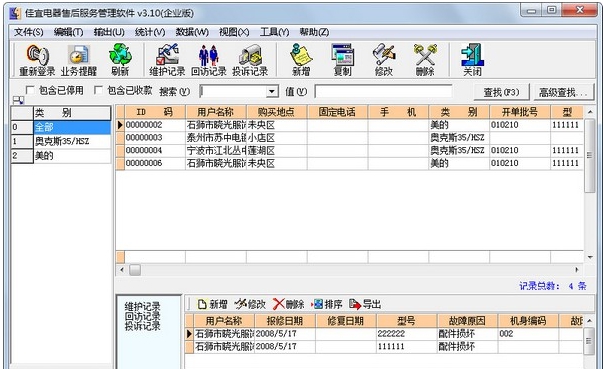The width and height of the screenshot is (603, 369).
Task: Open 业务提醒 business reminder icon
Action: [79, 60]
